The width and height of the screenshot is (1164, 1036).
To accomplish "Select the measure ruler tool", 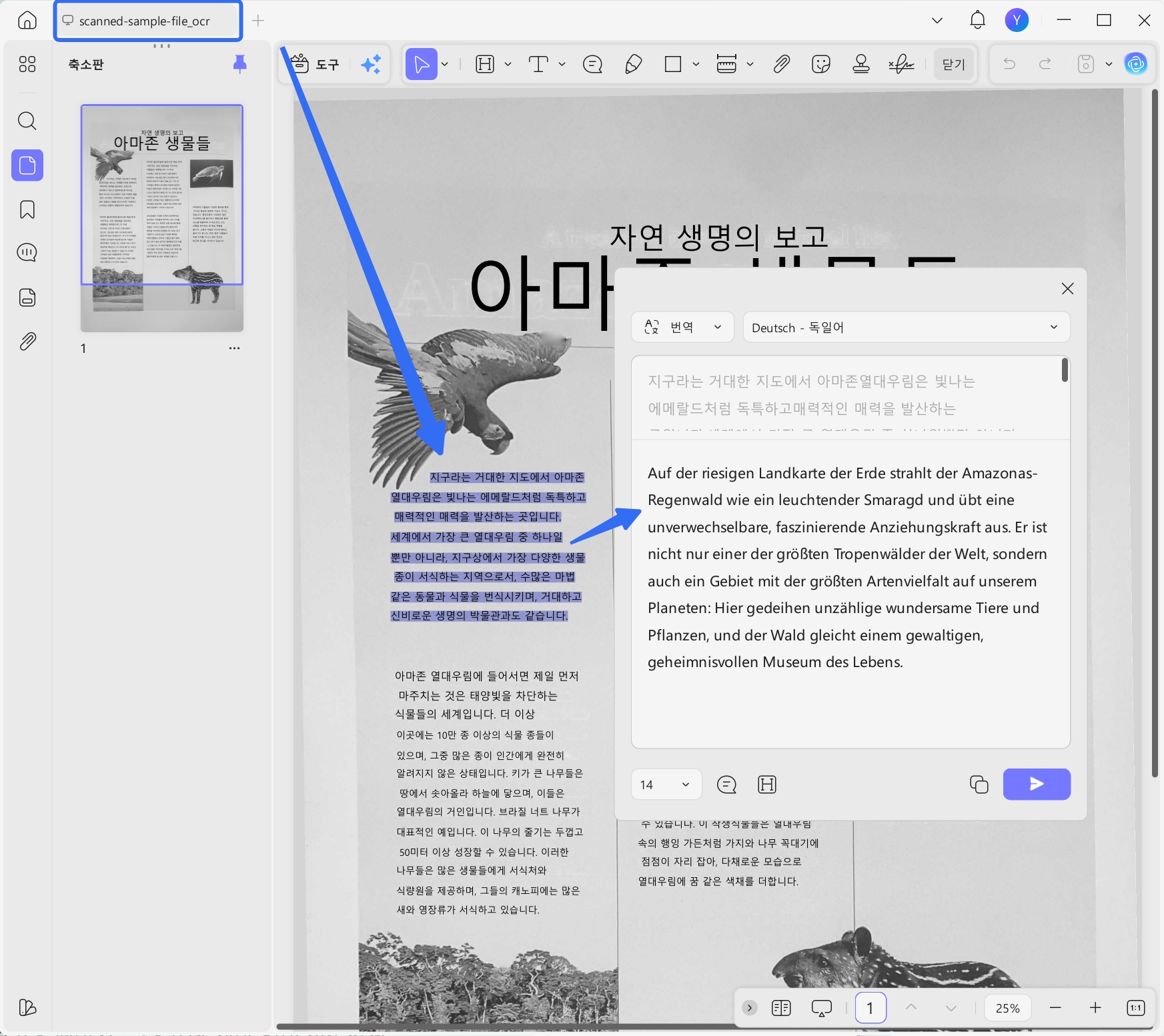I will [726, 64].
